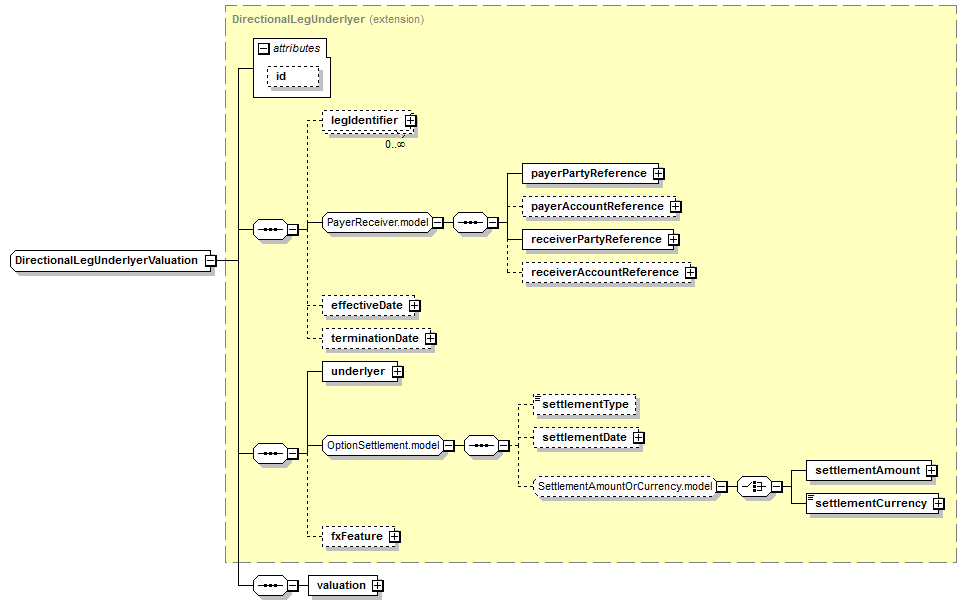Click the sequence compositor icon after PayerReceiver.model

click(x=470, y=223)
